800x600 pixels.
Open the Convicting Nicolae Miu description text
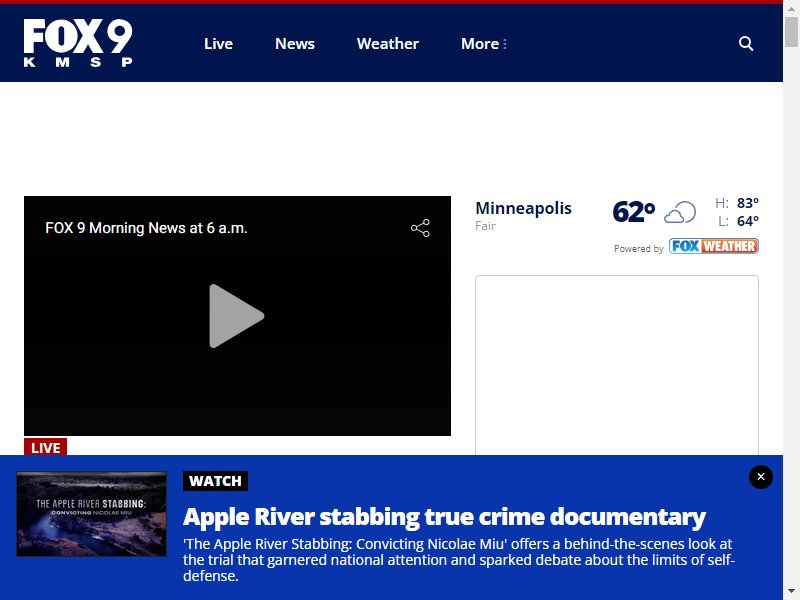[459, 560]
